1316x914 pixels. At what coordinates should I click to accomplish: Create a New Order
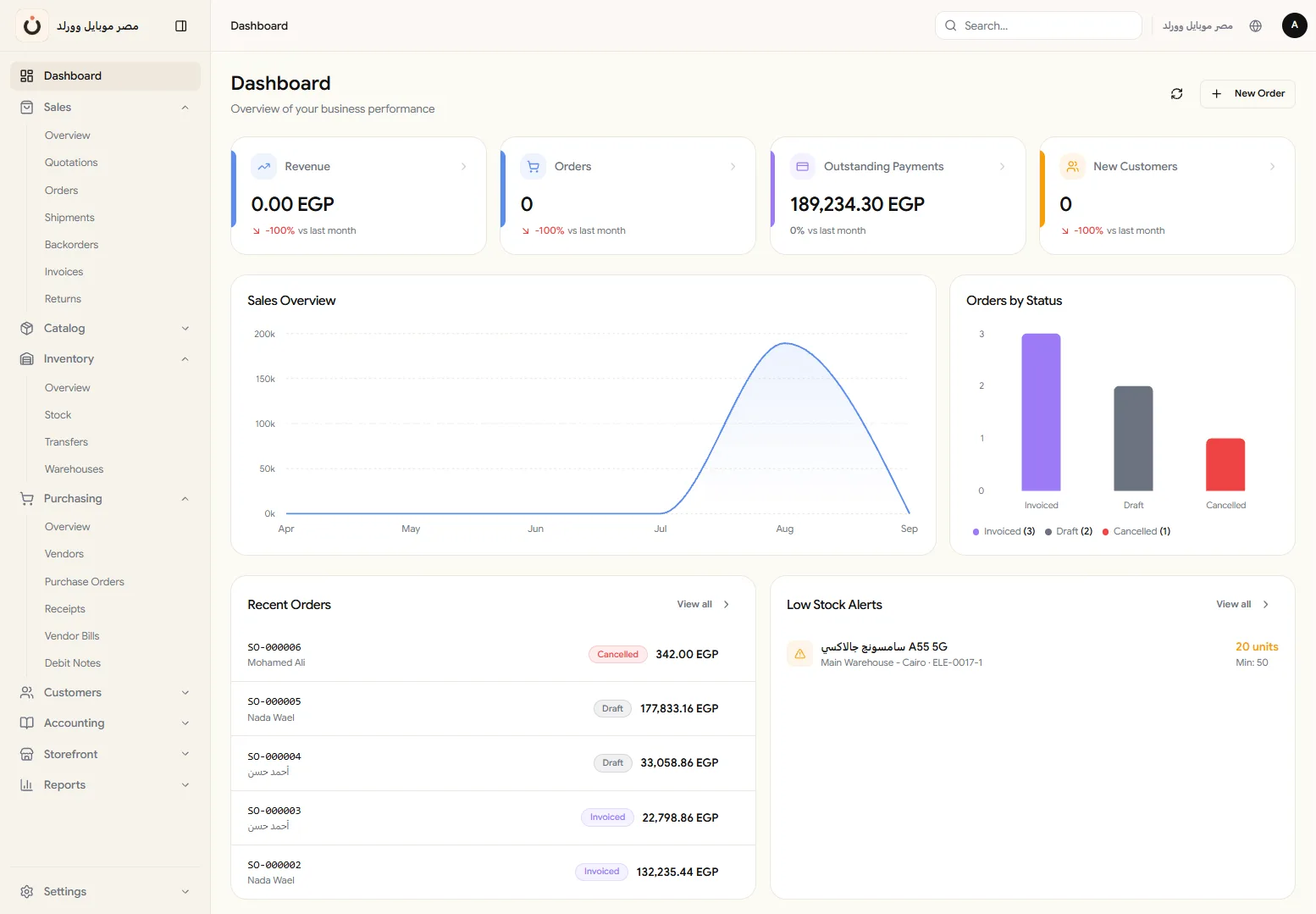(x=1247, y=94)
